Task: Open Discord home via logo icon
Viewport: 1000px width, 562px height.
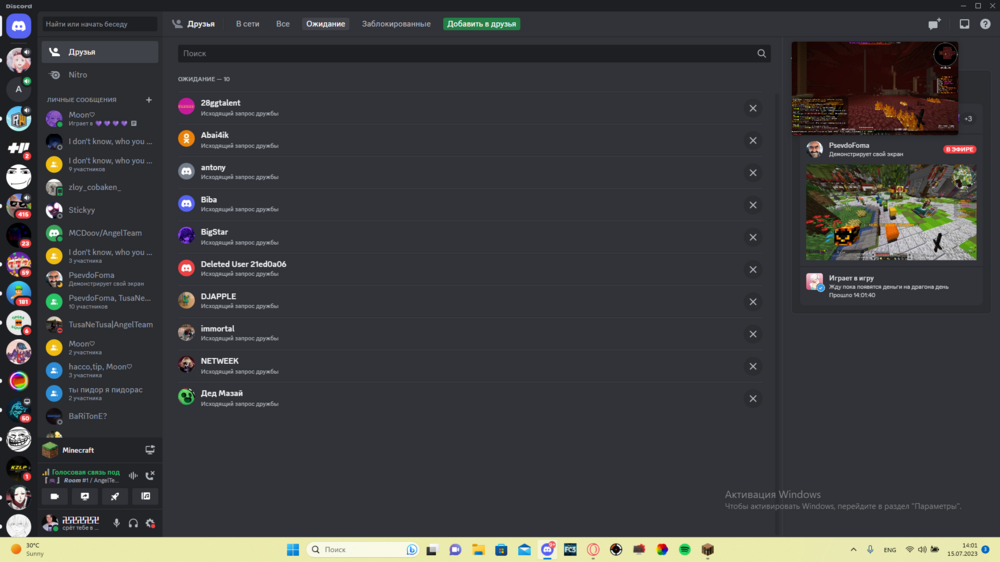Action: click(18, 27)
